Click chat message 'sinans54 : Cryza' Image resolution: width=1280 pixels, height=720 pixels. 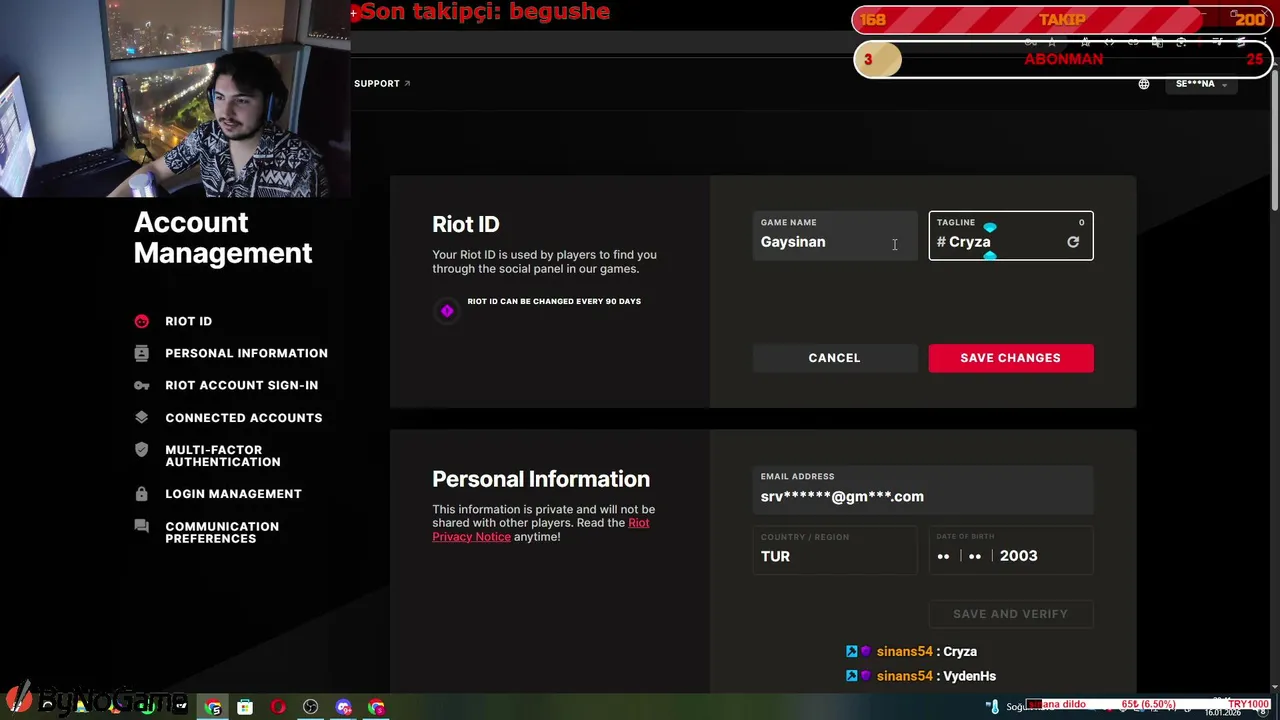pos(912,652)
